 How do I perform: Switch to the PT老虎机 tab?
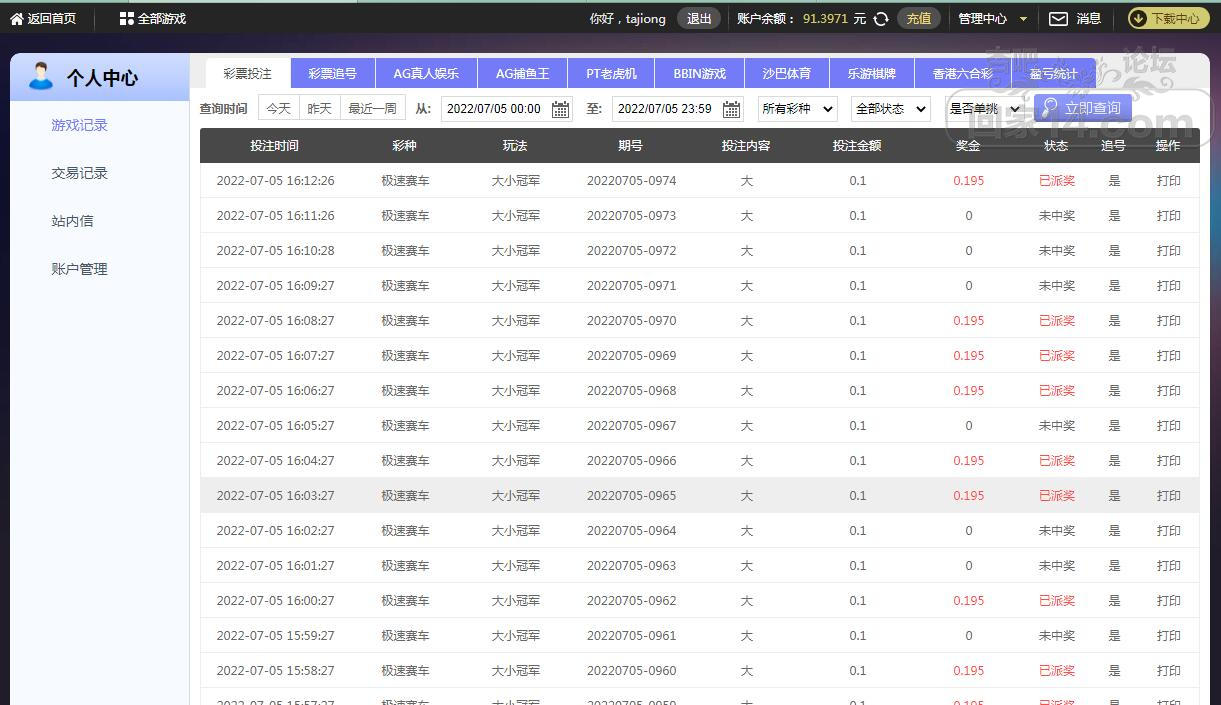pyautogui.click(x=611, y=73)
